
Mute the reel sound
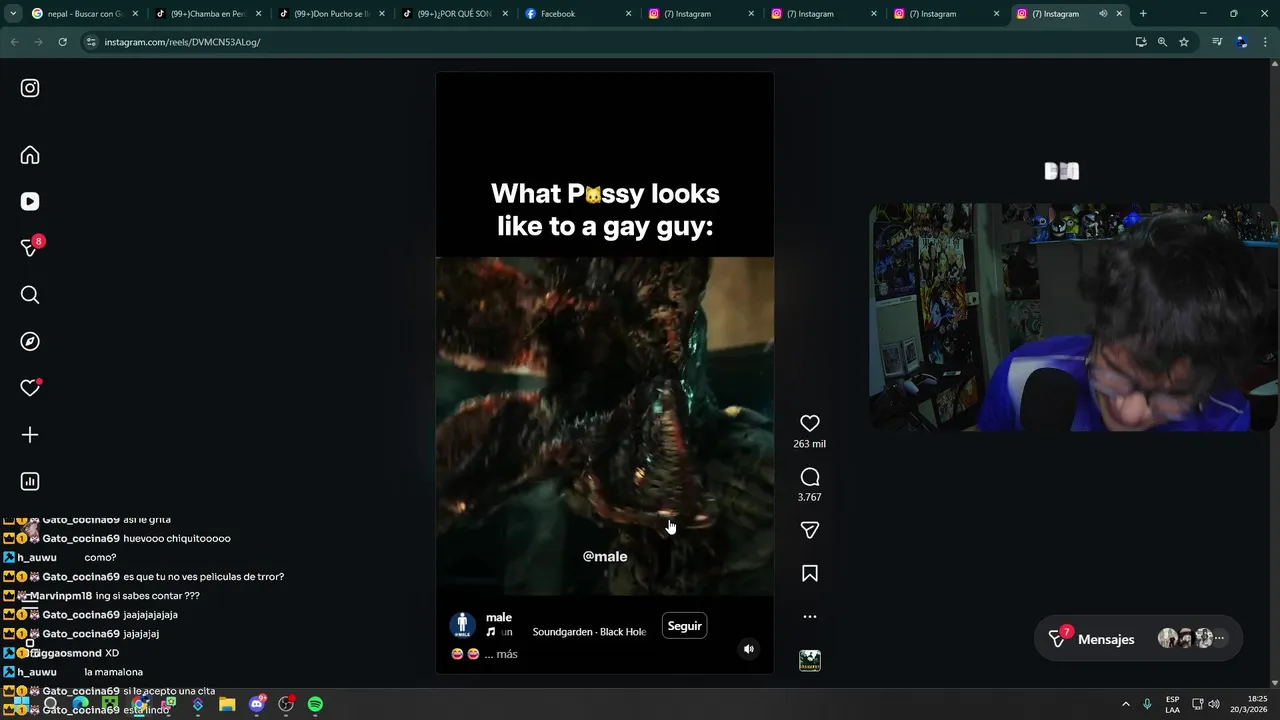(748, 649)
